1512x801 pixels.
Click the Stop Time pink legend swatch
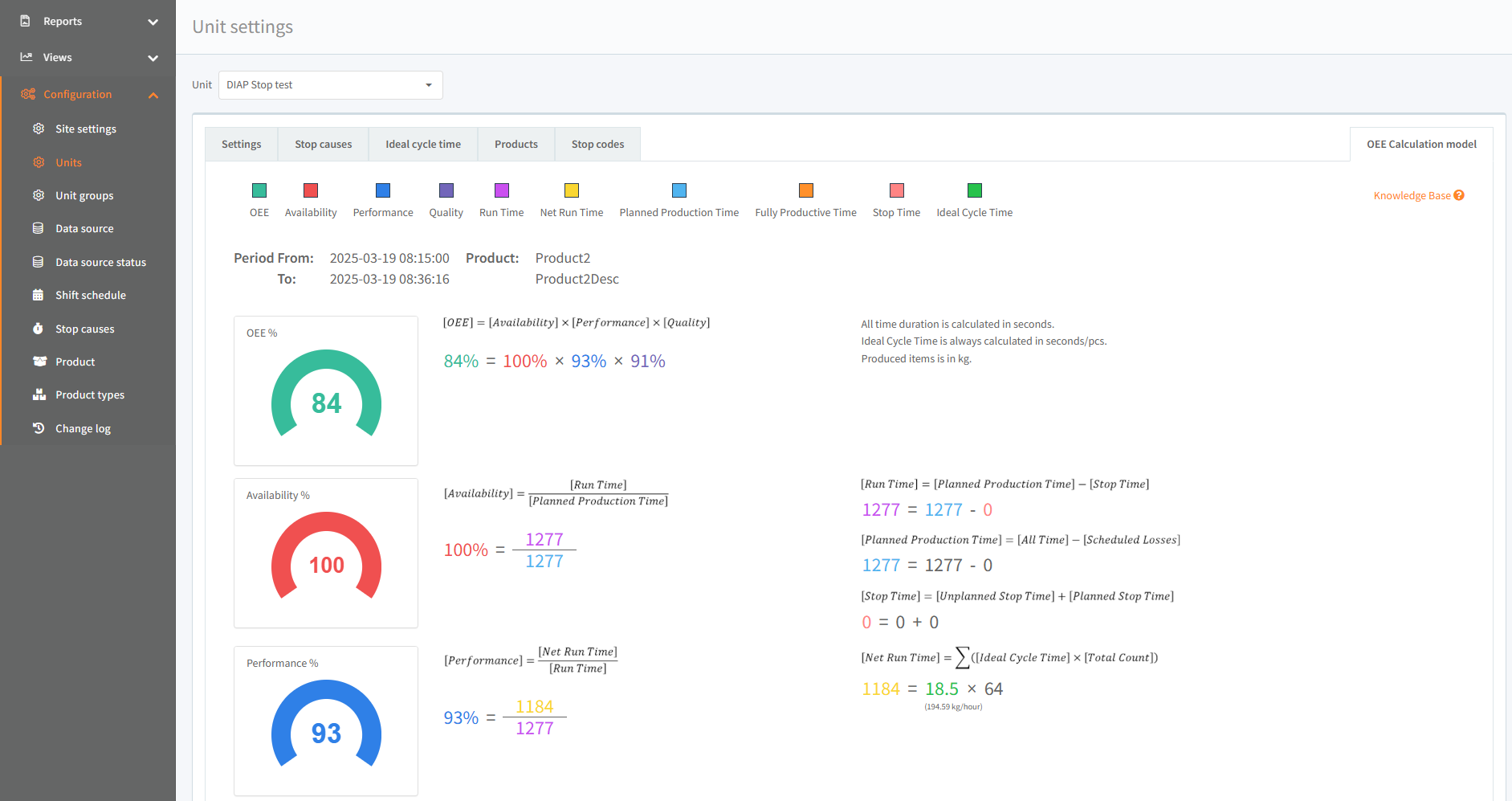[x=897, y=190]
